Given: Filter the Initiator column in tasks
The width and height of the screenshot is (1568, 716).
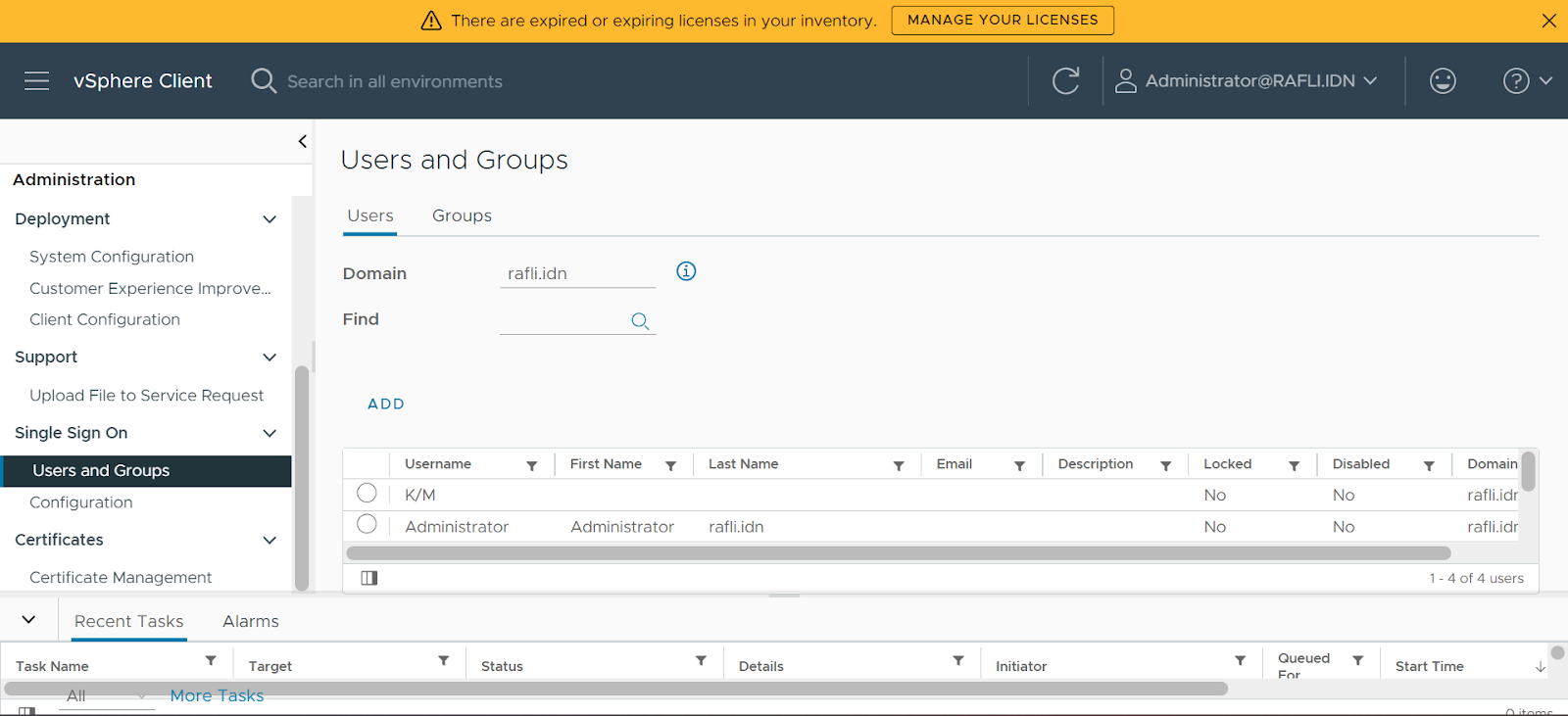Looking at the screenshot, I should pos(1241,661).
